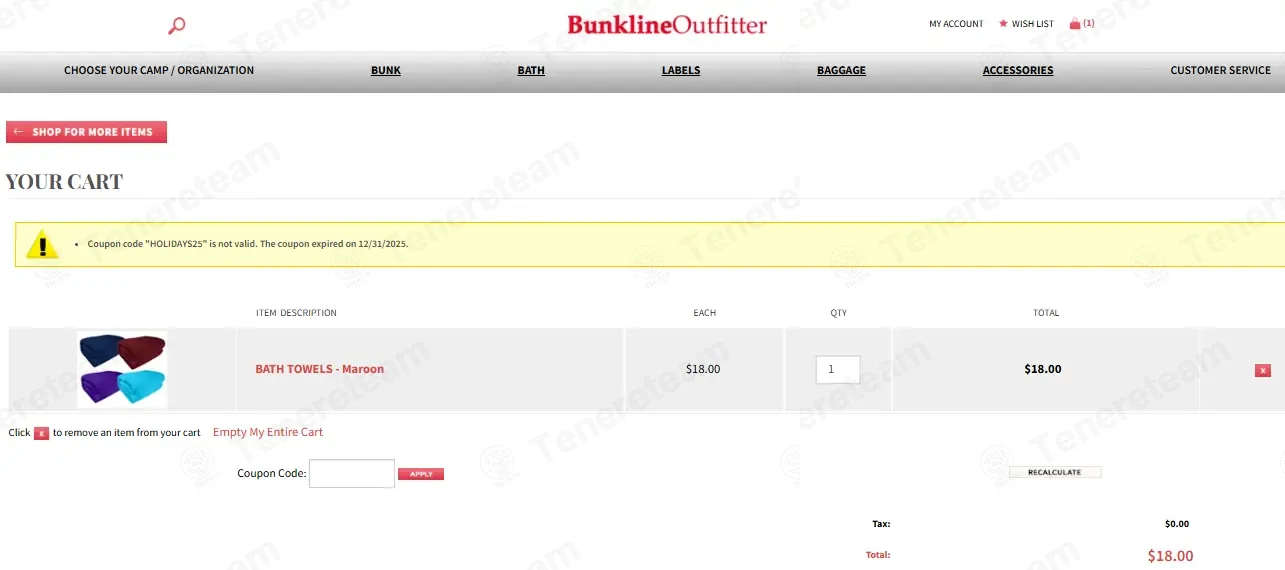This screenshot has width=1285, height=570.
Task: Open the Baggage menu
Action: coord(841,71)
